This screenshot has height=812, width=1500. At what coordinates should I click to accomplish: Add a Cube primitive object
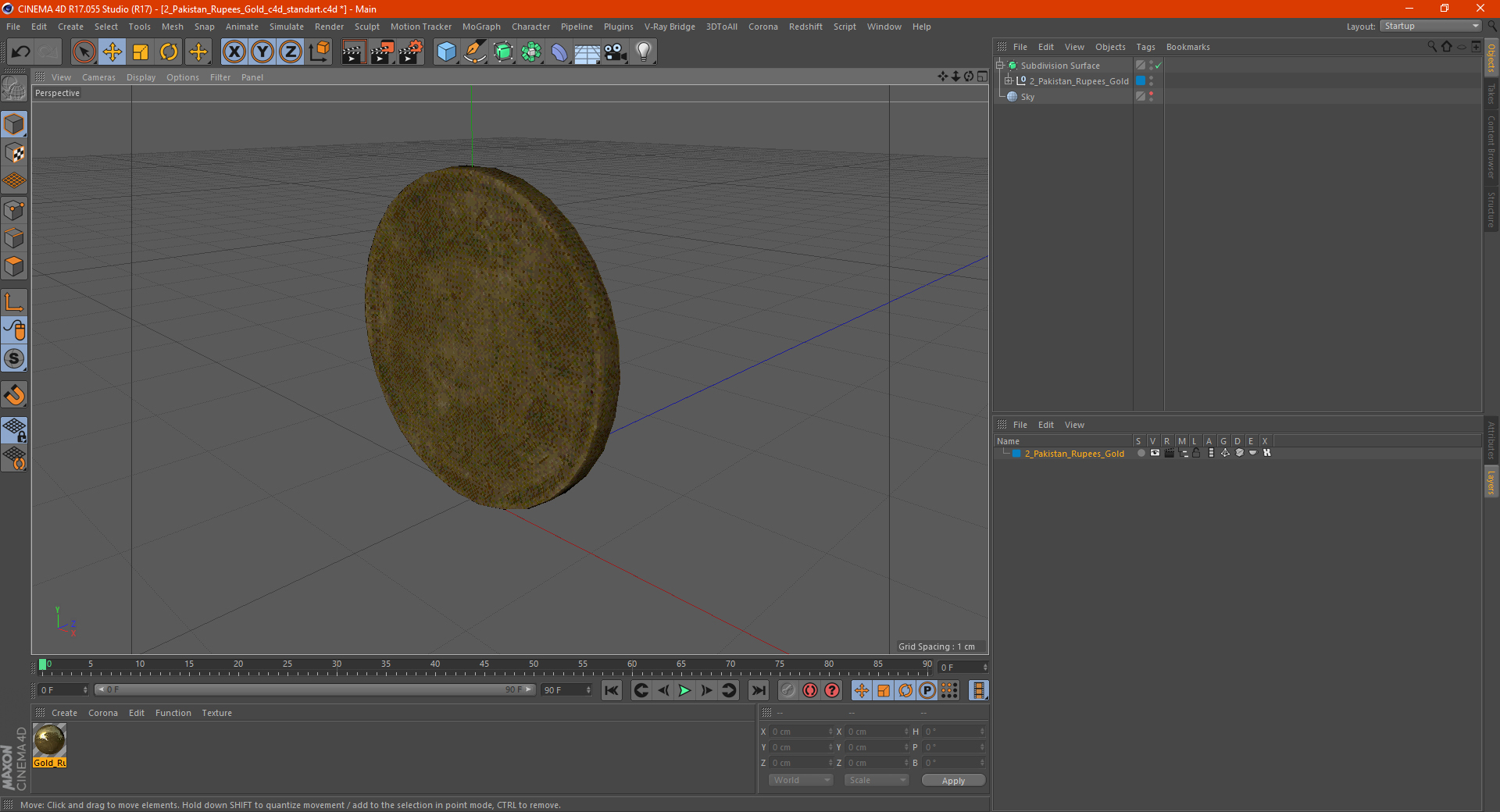(446, 52)
